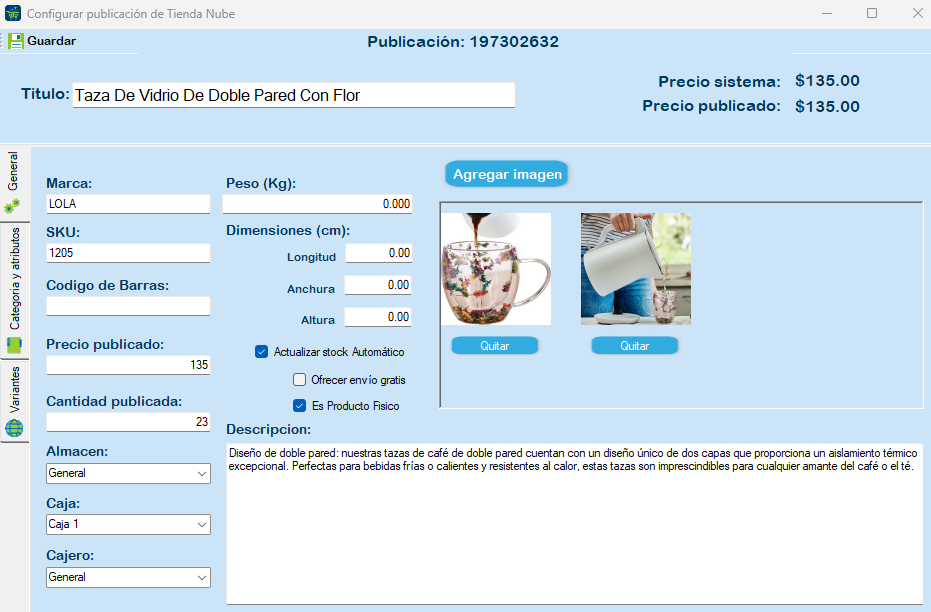This screenshot has width=931, height=612.
Task: Remove the glass cup image with Quitar
Action: tap(495, 346)
